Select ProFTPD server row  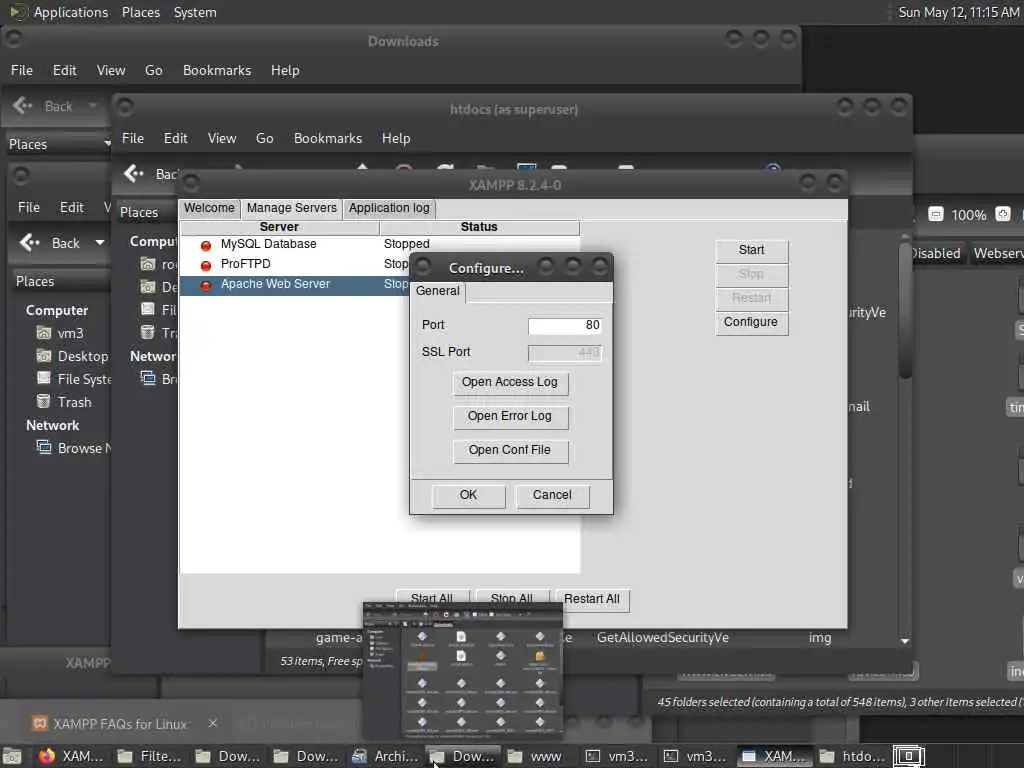294,264
